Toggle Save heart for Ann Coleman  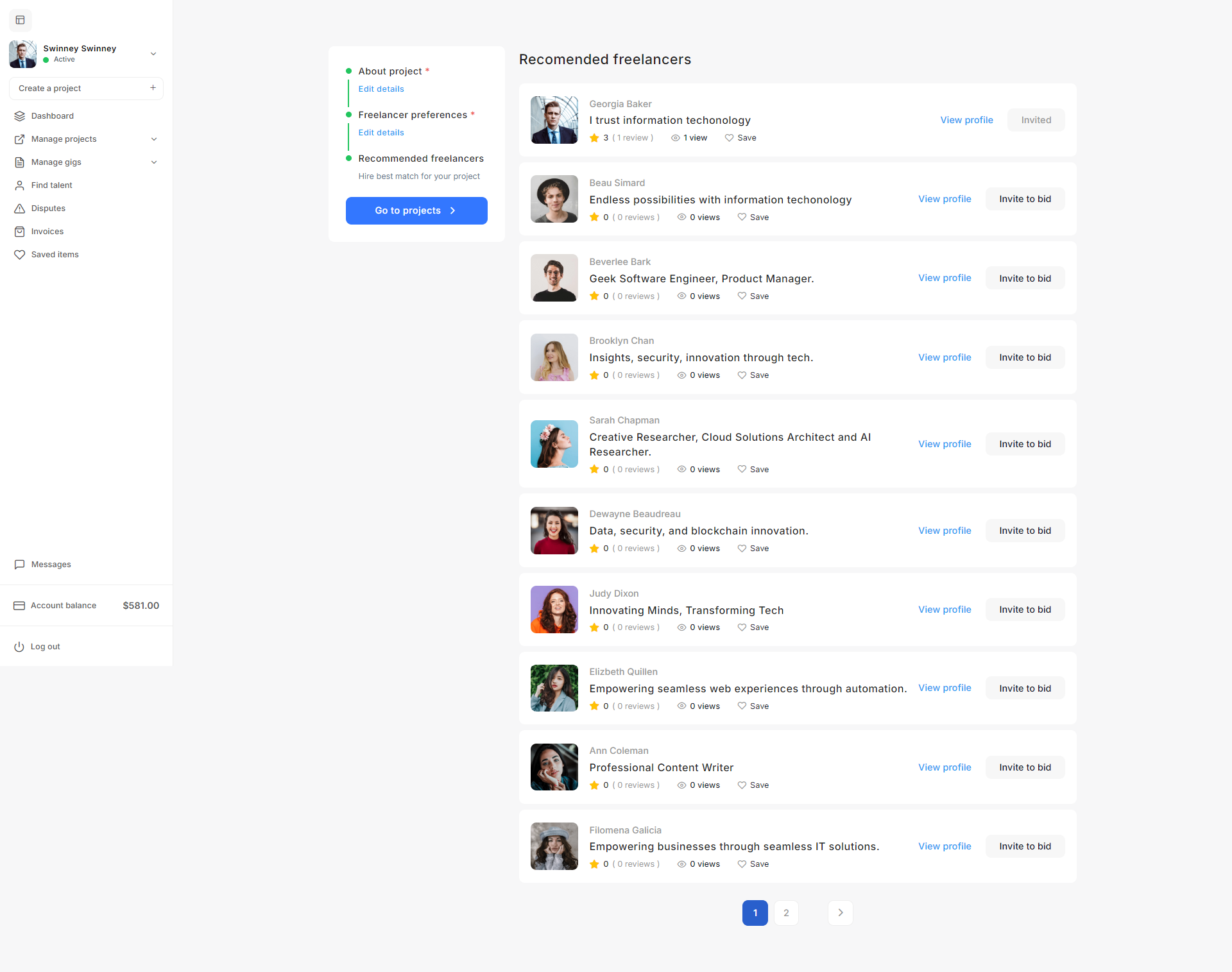pos(742,785)
